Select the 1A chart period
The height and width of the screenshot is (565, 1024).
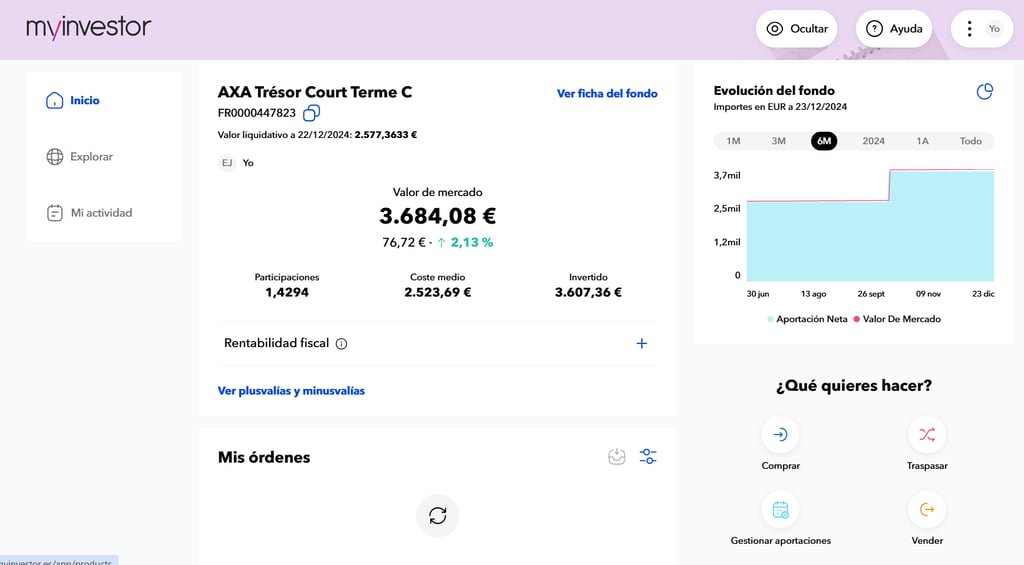coord(922,141)
